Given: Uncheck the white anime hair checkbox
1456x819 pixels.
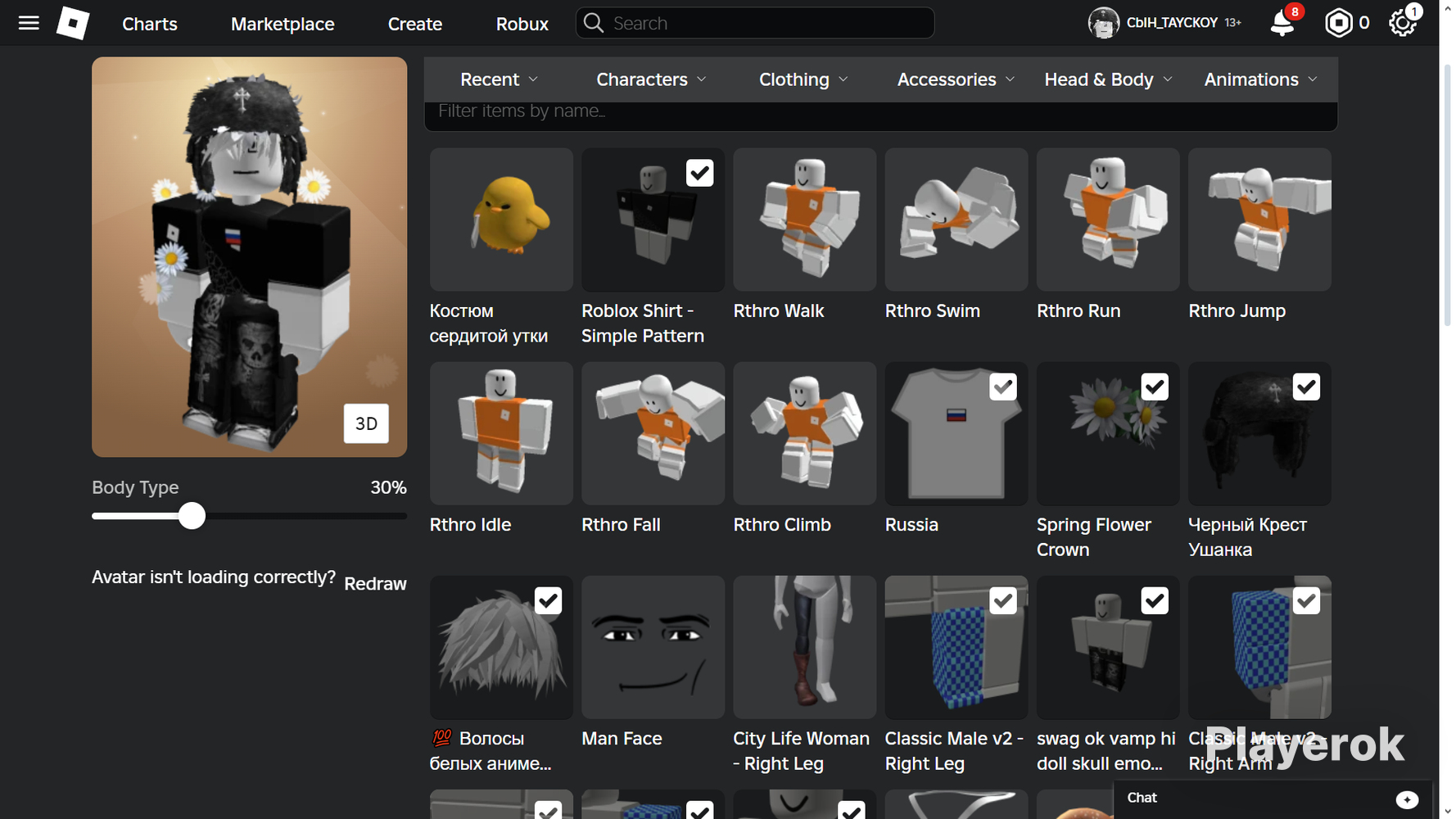Looking at the screenshot, I should click(x=548, y=600).
